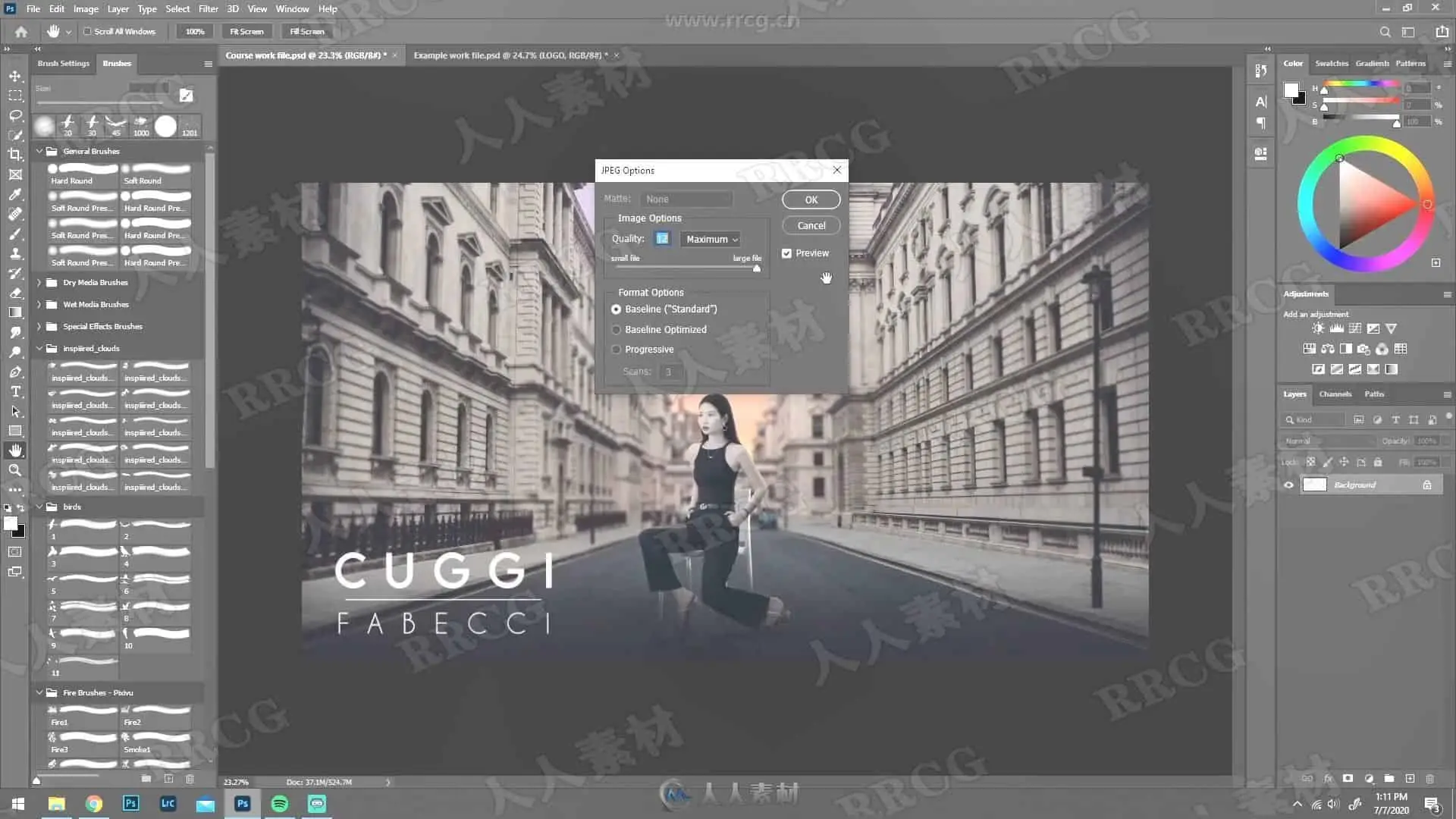This screenshot has width=1456, height=819.
Task: Select the Horizontal Type tool
Action: tap(15, 391)
